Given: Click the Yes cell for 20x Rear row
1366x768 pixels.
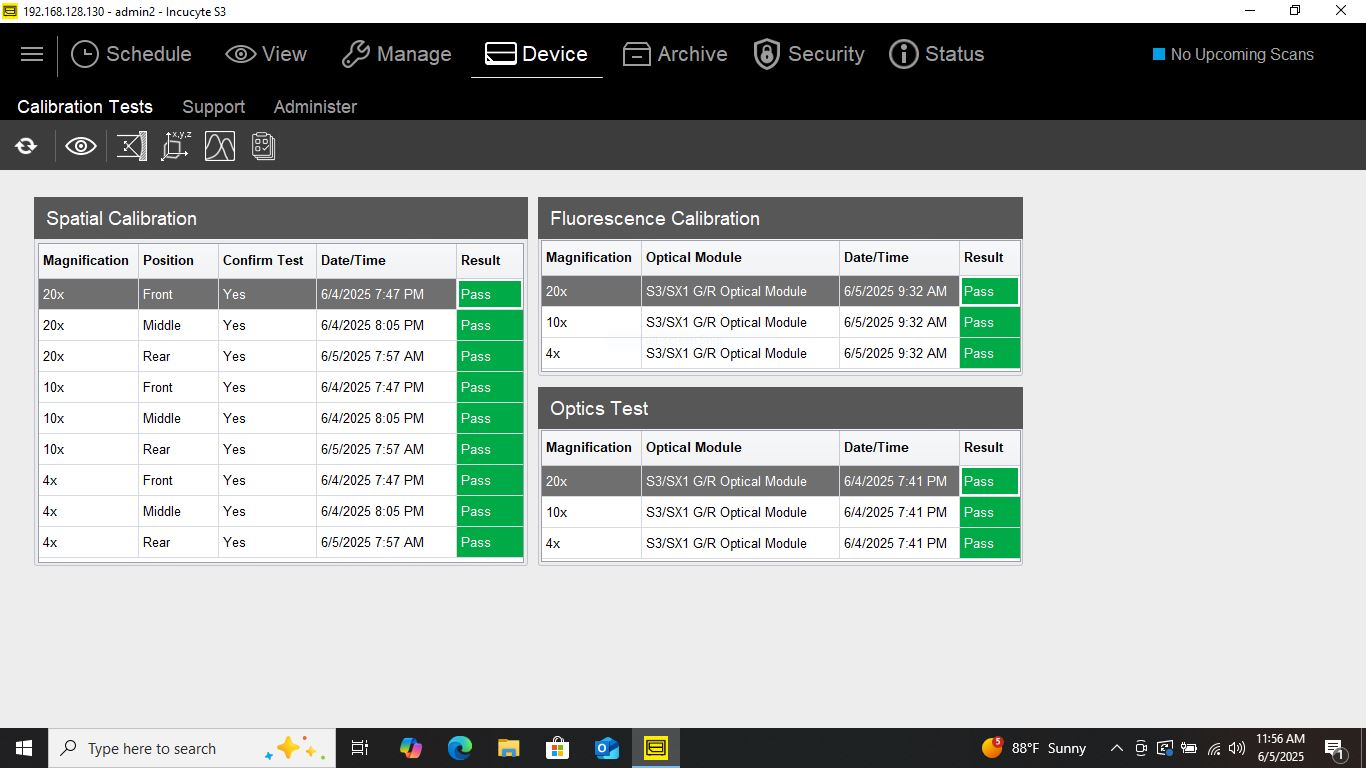Looking at the screenshot, I should pos(267,356).
